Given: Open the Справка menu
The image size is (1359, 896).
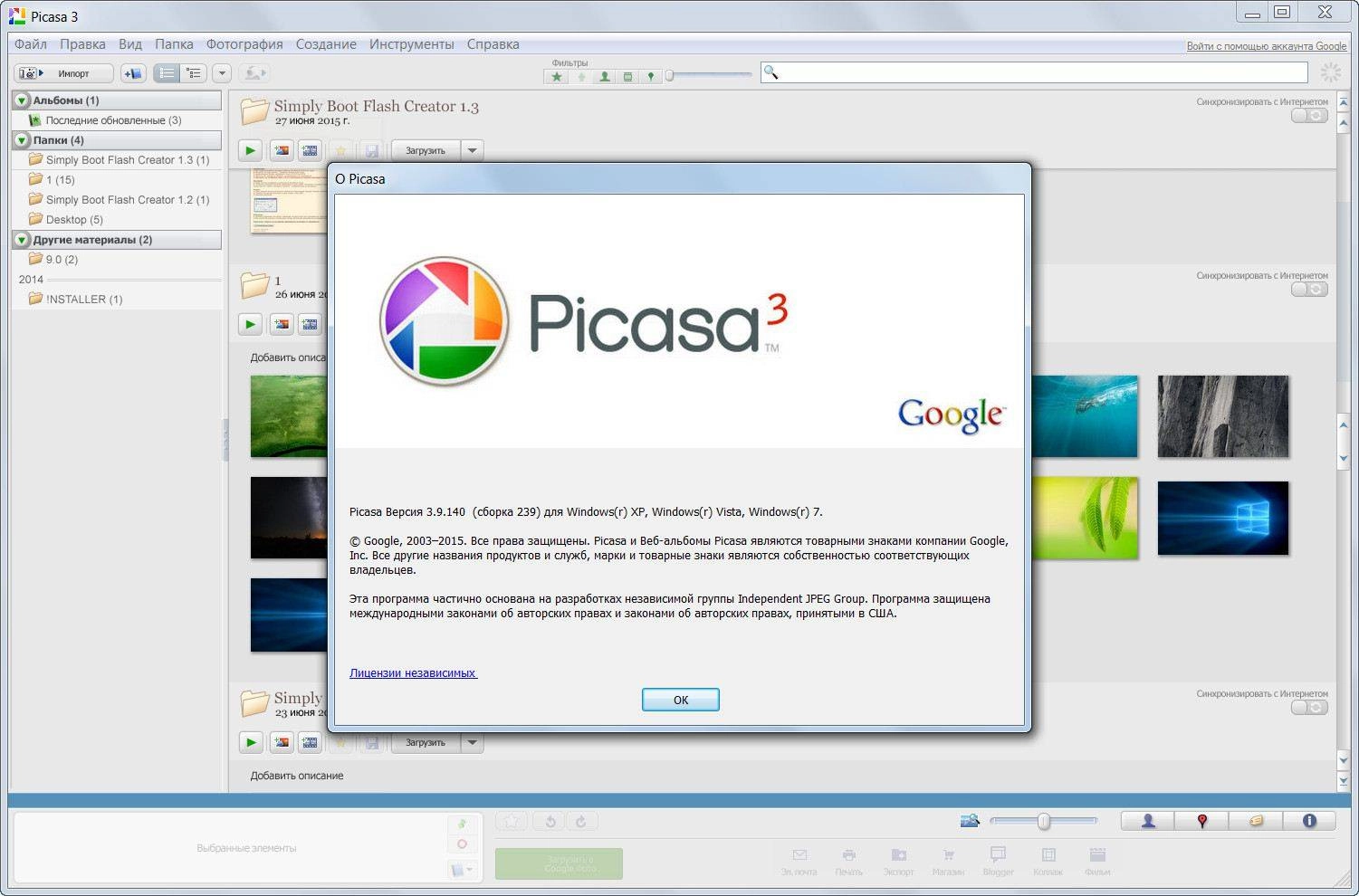Looking at the screenshot, I should pos(493,44).
